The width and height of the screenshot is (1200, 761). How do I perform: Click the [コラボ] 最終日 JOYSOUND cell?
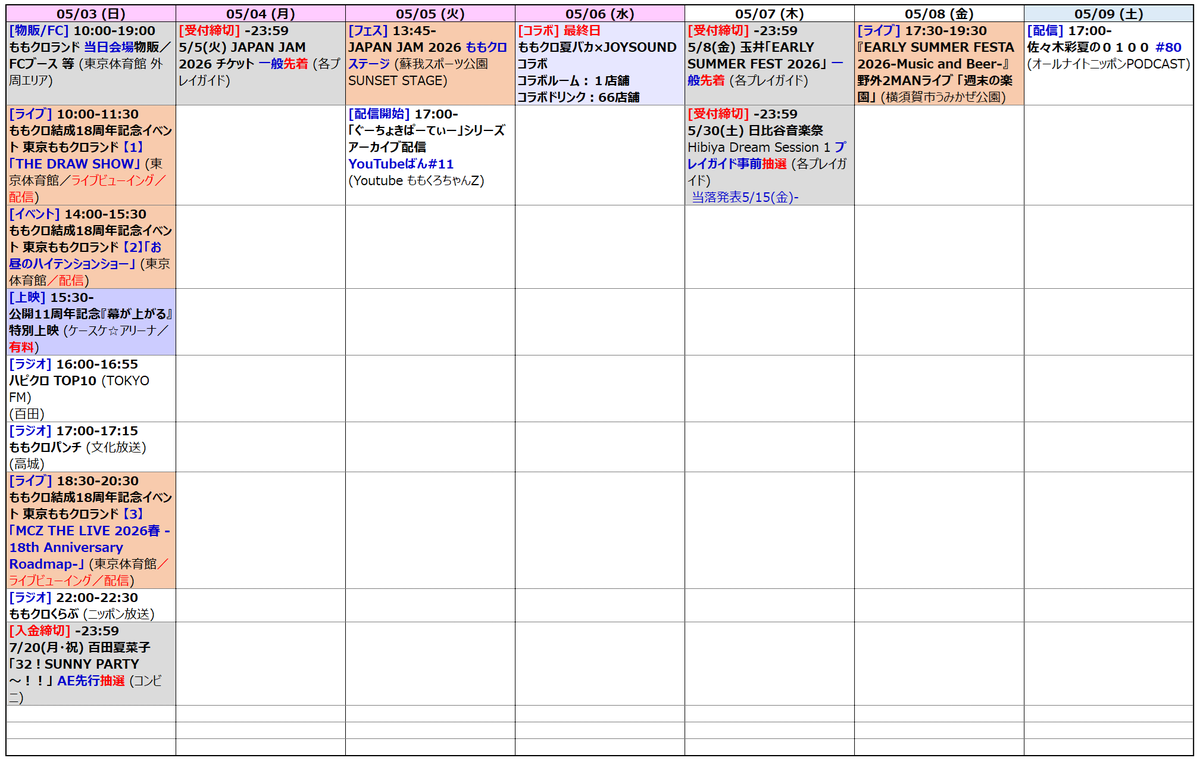tap(600, 63)
